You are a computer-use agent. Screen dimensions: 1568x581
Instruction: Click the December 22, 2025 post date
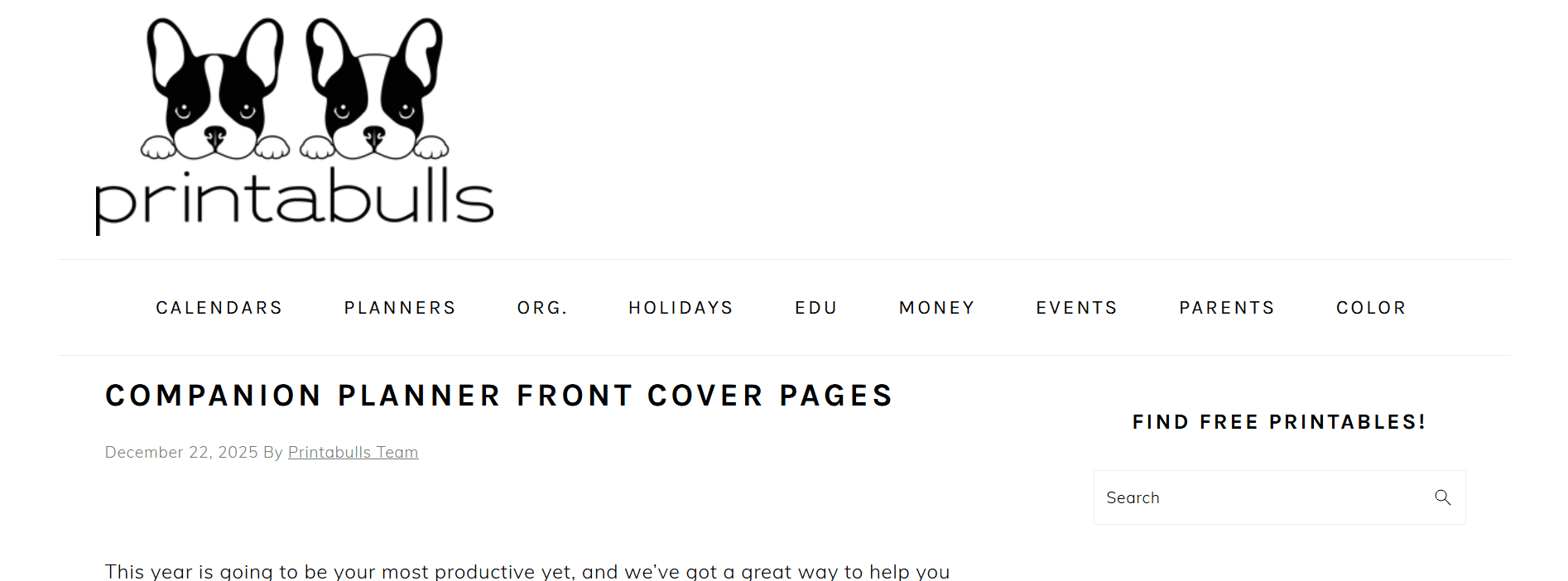pos(181,453)
